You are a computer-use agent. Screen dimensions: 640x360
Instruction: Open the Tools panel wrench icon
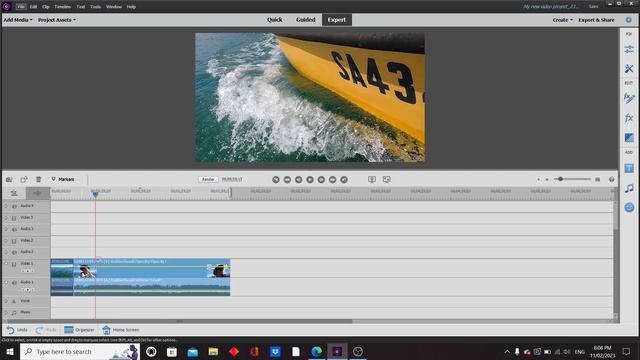pos(629,69)
